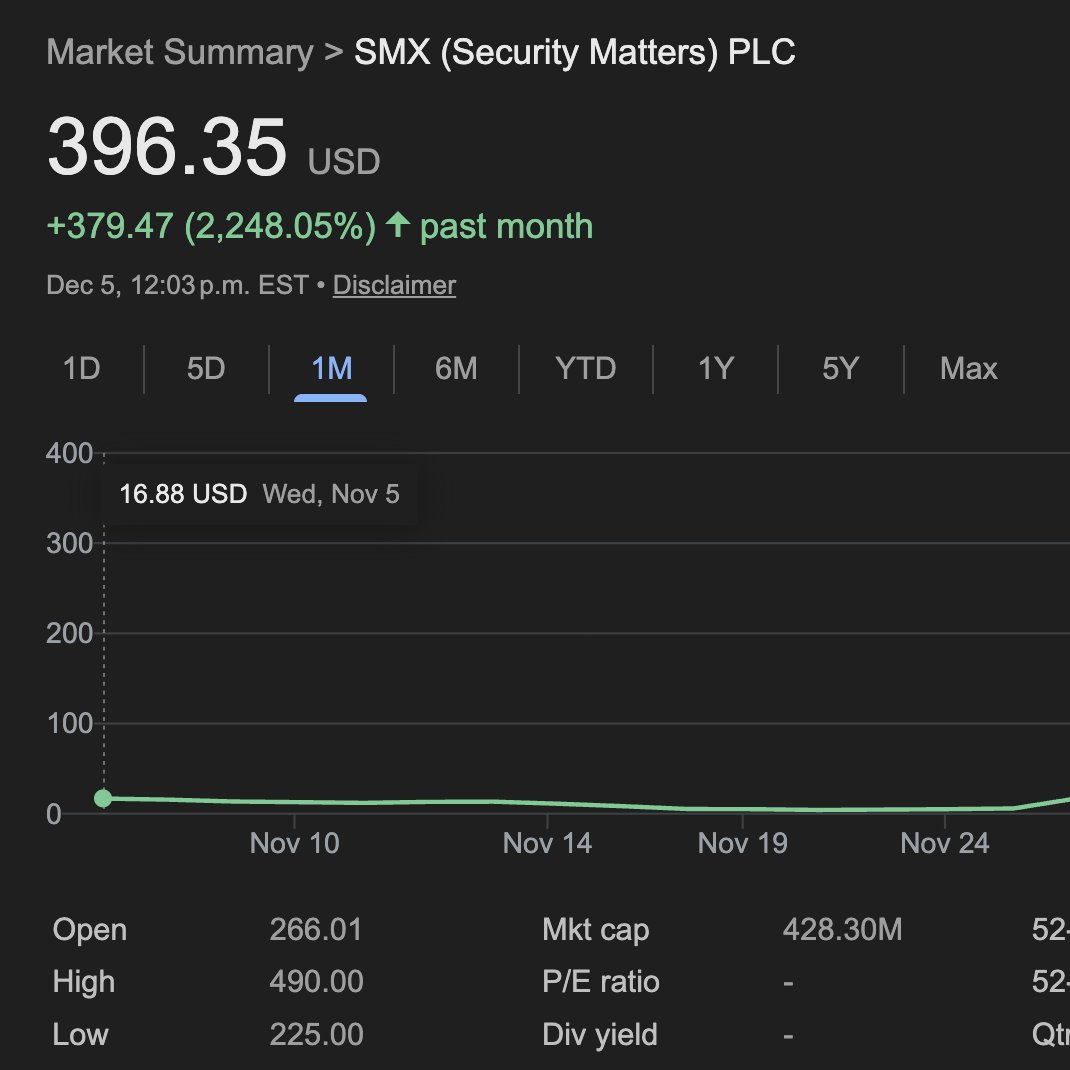
Task: Click the green data point on Nov 5
Action: tap(103, 798)
